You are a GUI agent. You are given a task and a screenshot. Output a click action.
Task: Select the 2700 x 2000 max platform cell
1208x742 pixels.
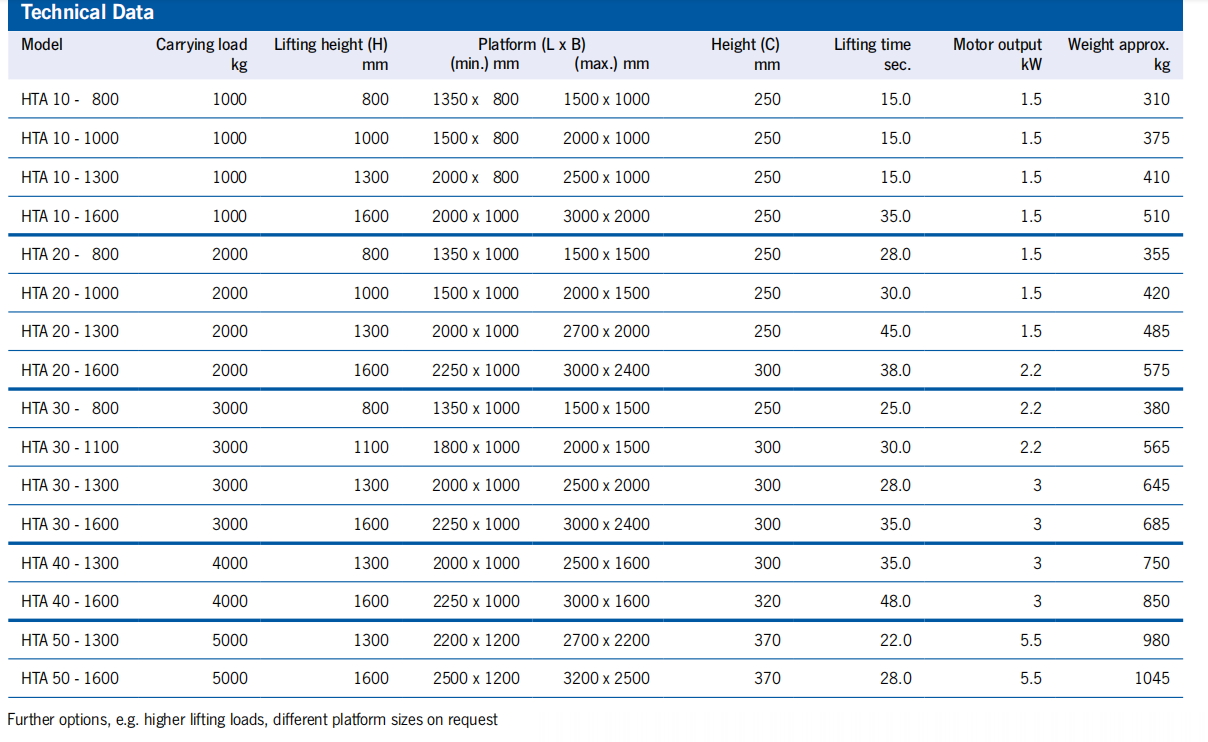point(606,331)
